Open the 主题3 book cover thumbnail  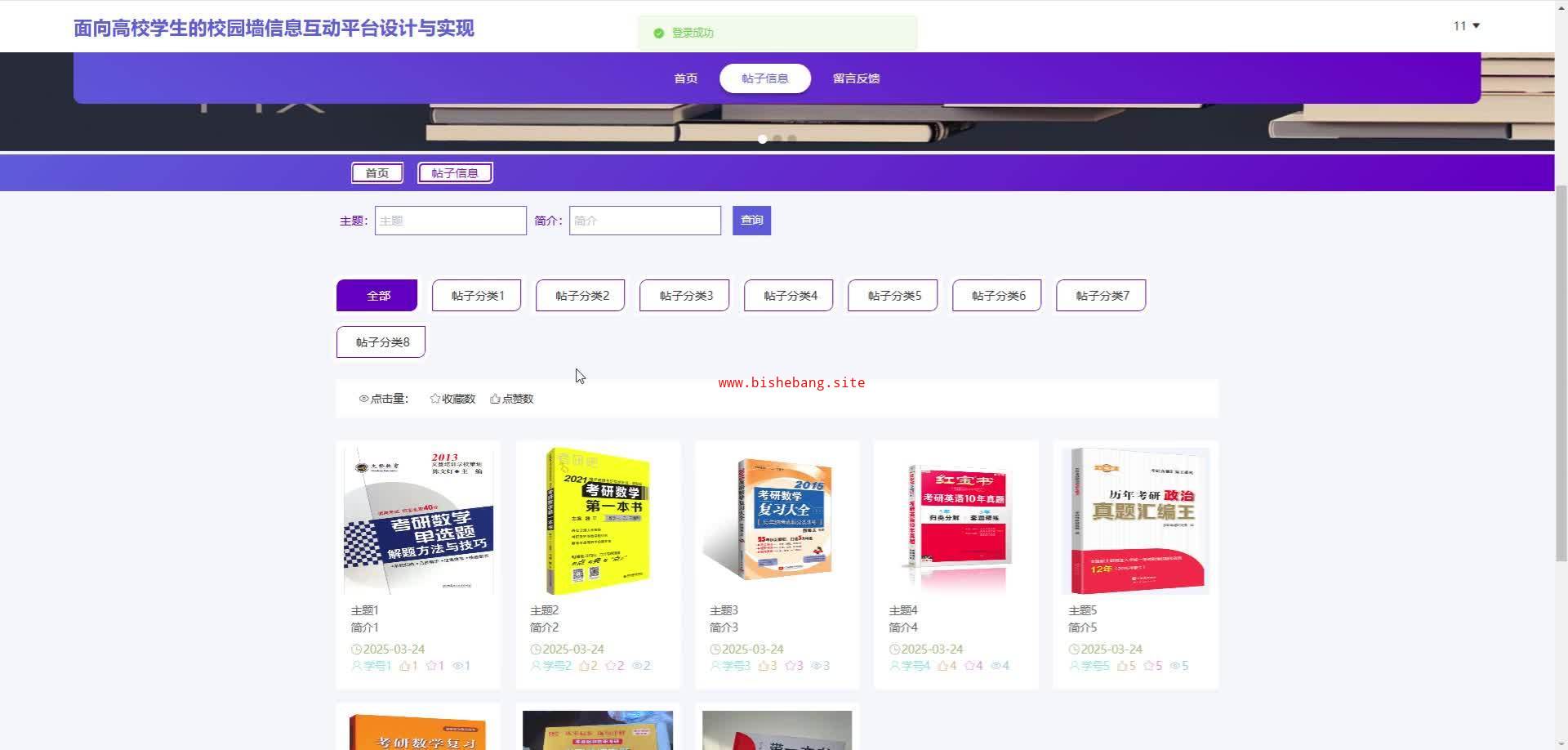point(777,520)
